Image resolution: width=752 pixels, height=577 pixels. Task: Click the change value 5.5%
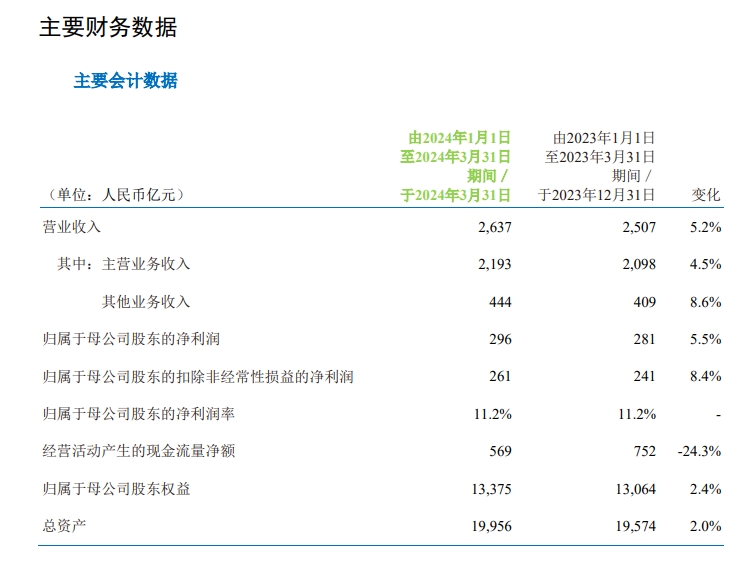click(706, 339)
